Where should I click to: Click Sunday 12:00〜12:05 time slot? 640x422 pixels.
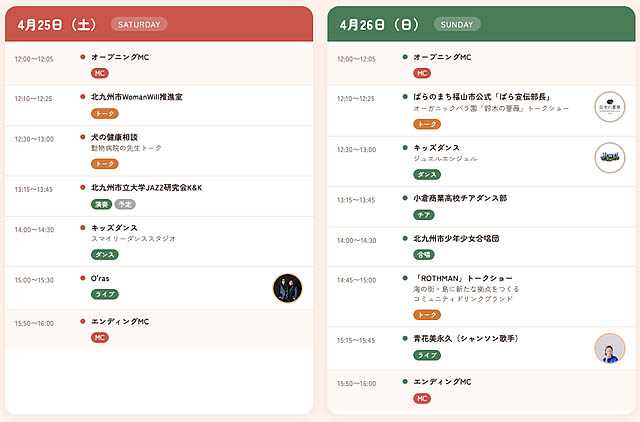point(356,59)
